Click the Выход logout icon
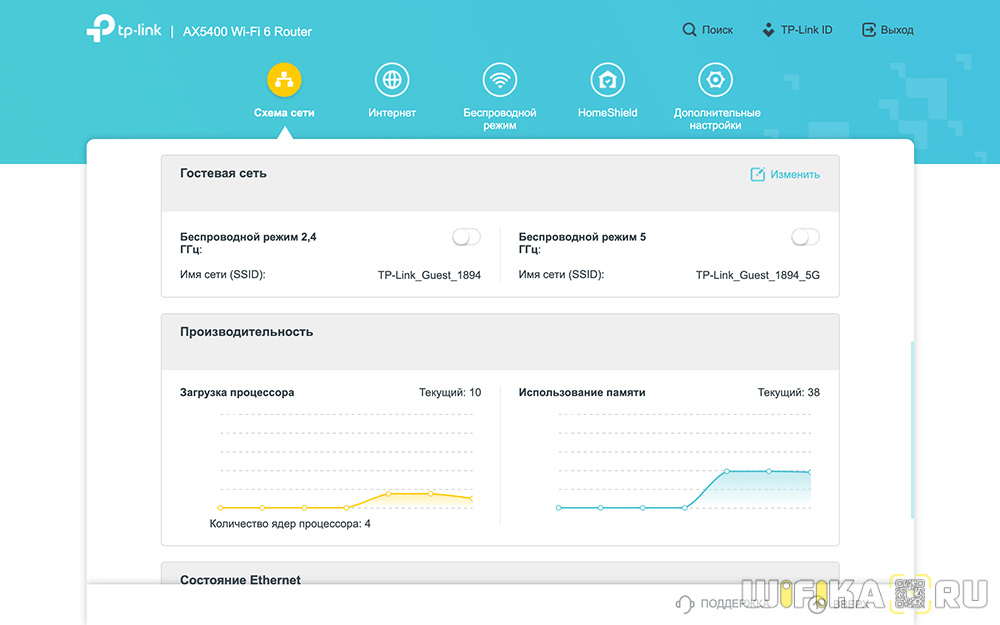The height and width of the screenshot is (625, 1000). click(x=869, y=30)
